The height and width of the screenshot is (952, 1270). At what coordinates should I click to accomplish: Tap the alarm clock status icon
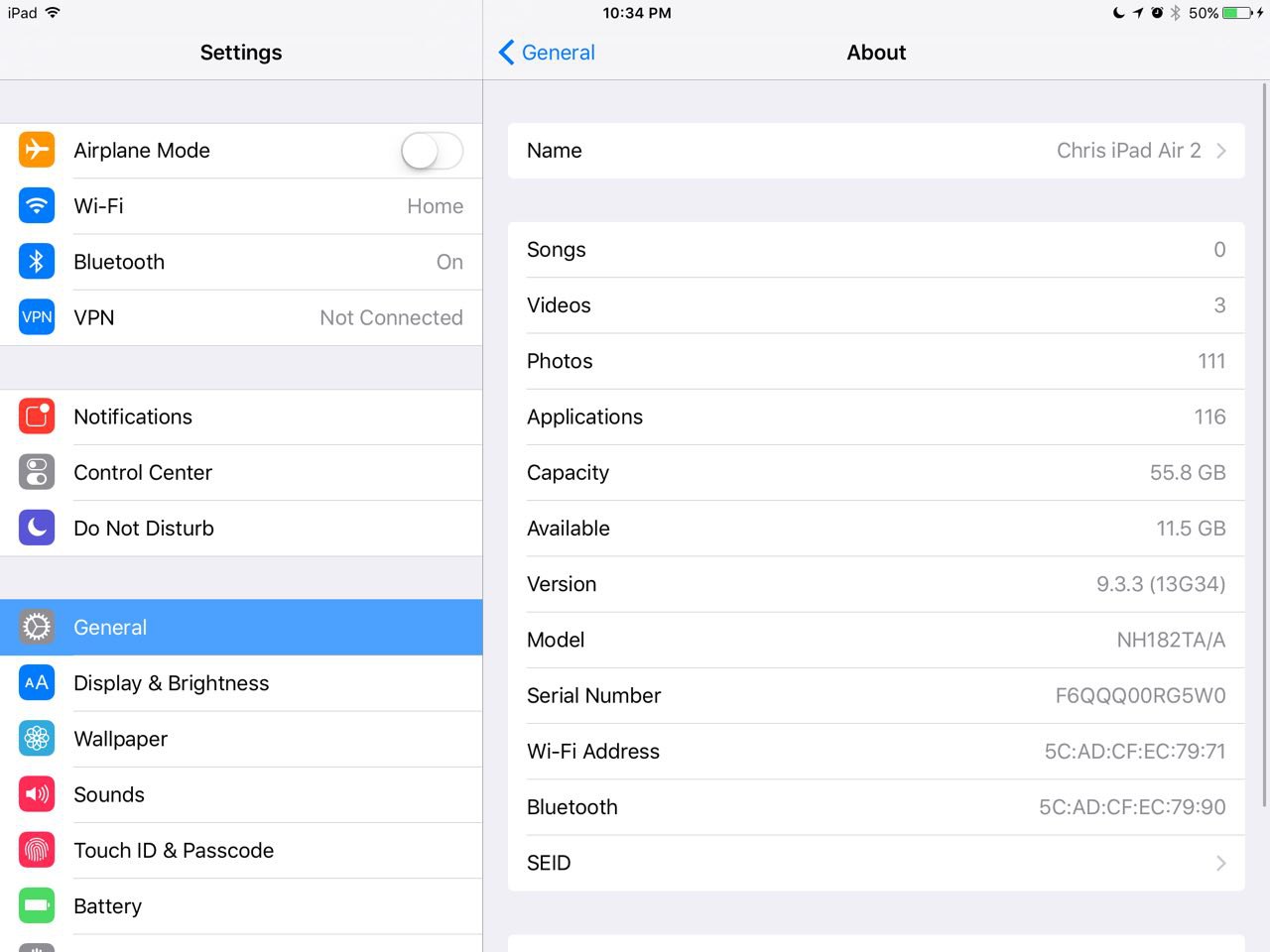(x=1157, y=13)
